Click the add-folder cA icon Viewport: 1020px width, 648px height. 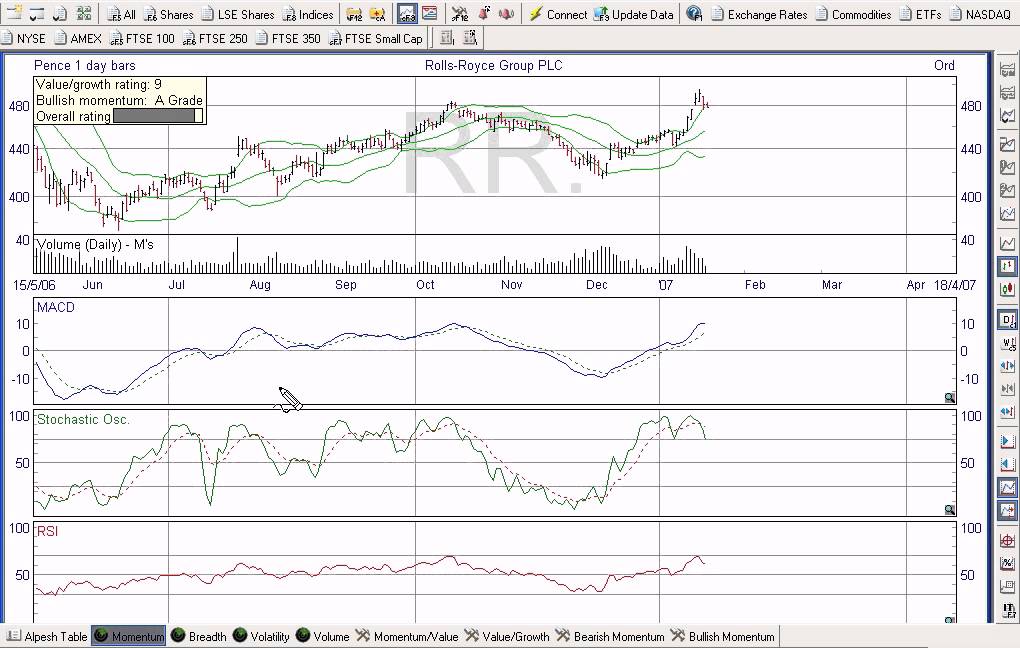(x=377, y=14)
